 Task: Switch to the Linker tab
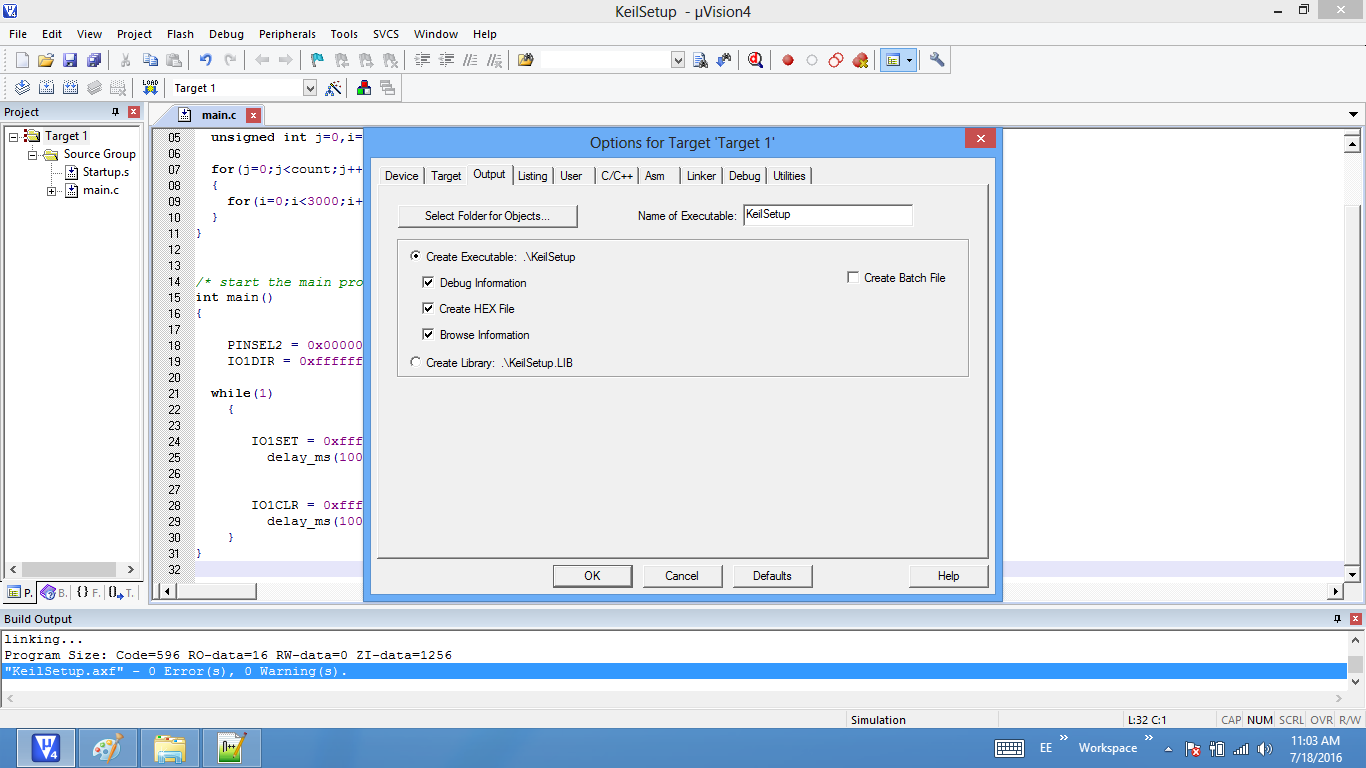click(701, 176)
